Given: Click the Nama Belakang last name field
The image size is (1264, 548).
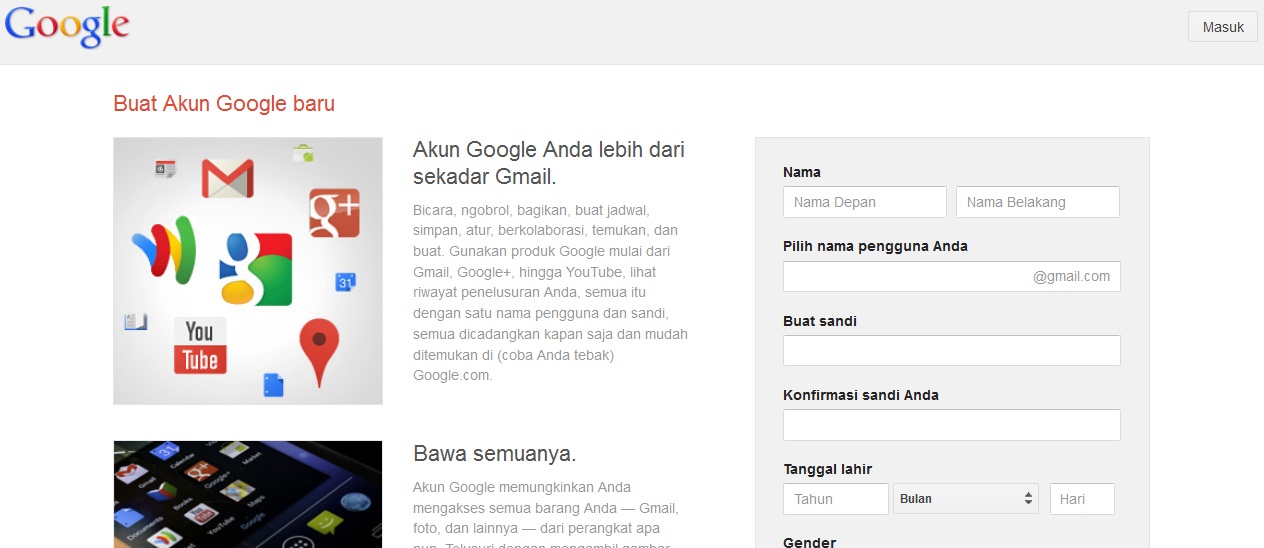Looking at the screenshot, I should click(x=1038, y=202).
